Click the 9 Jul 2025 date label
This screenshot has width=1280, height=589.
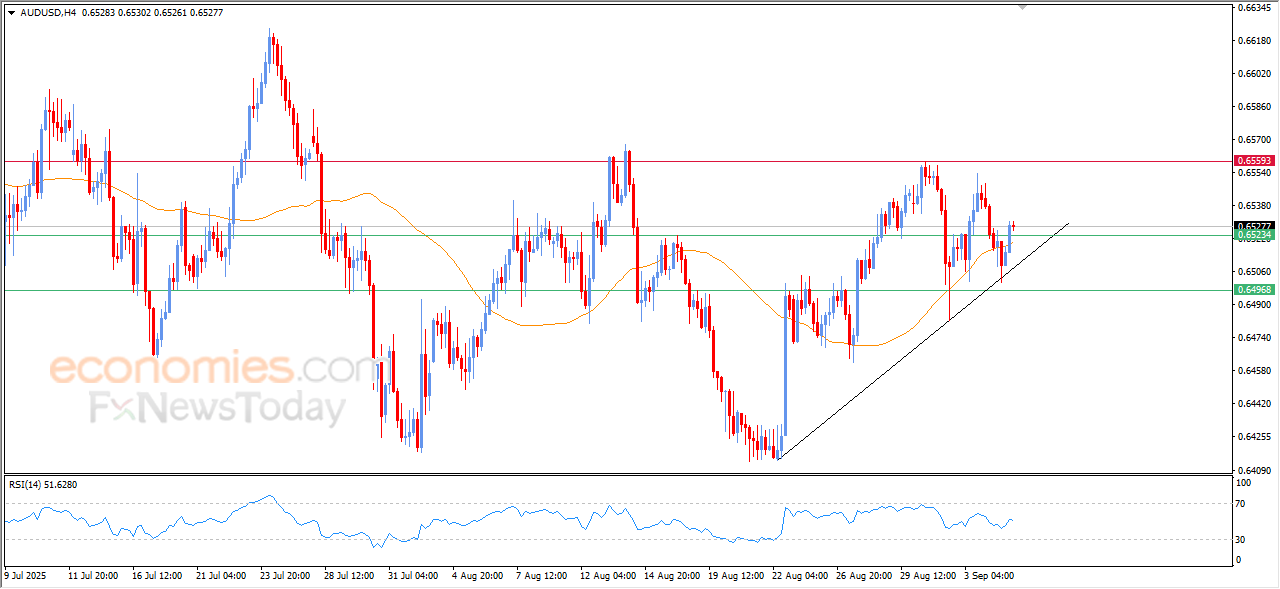[26, 577]
